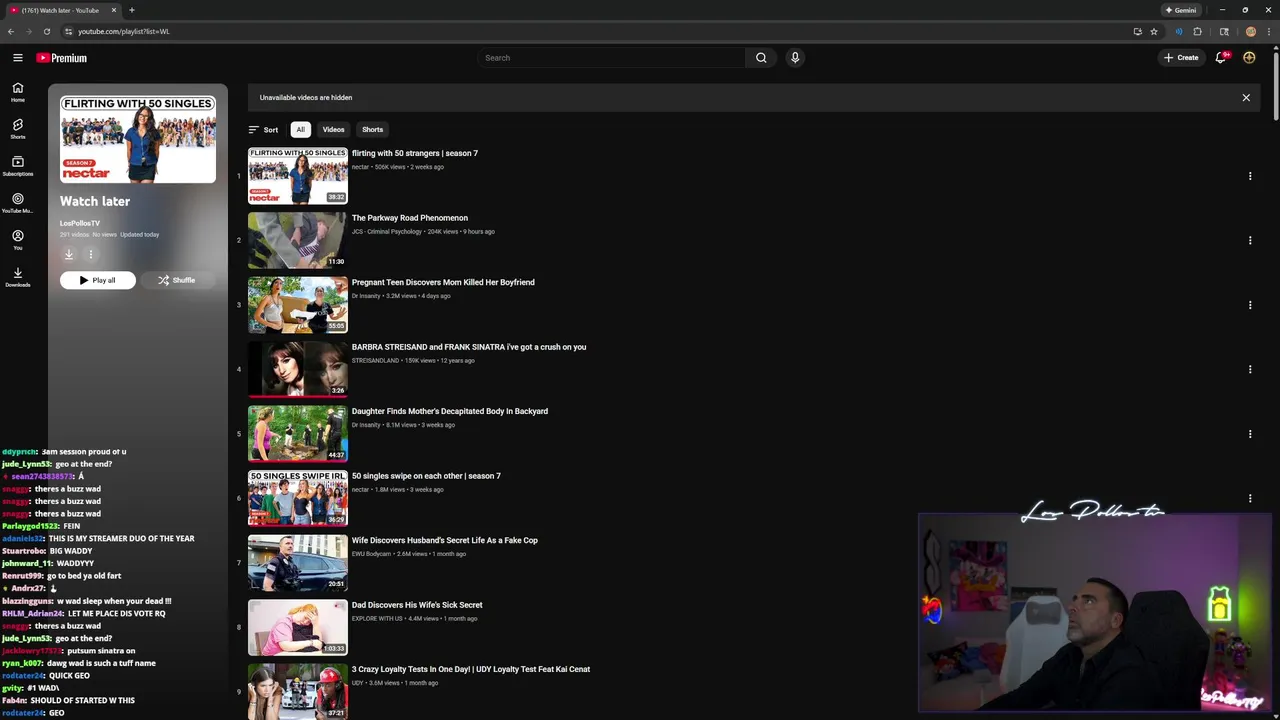Download the Watch later playlist
The height and width of the screenshot is (720, 1280).
[x=69, y=254]
